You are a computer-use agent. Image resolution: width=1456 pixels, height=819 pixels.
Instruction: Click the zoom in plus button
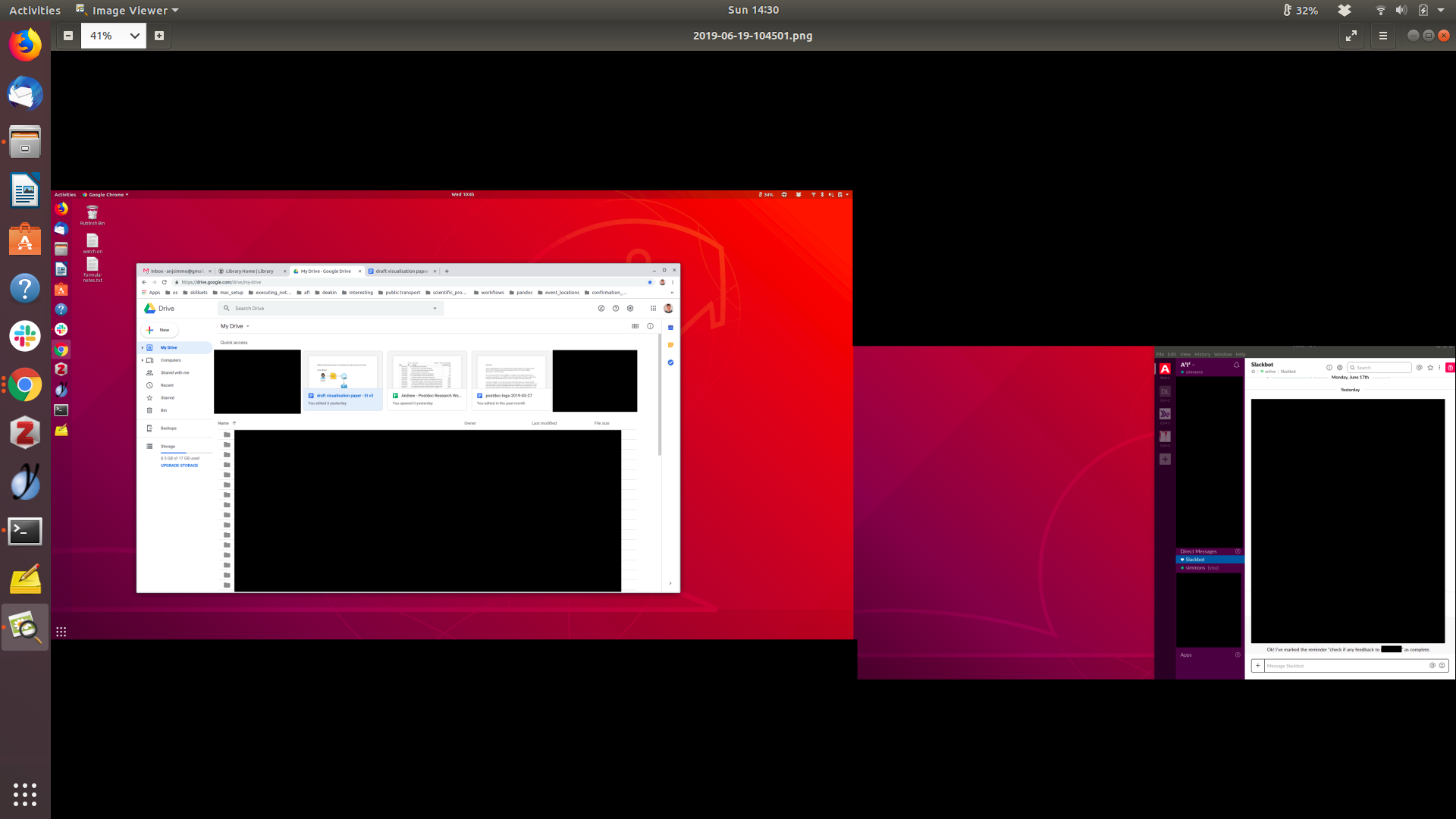(x=159, y=36)
